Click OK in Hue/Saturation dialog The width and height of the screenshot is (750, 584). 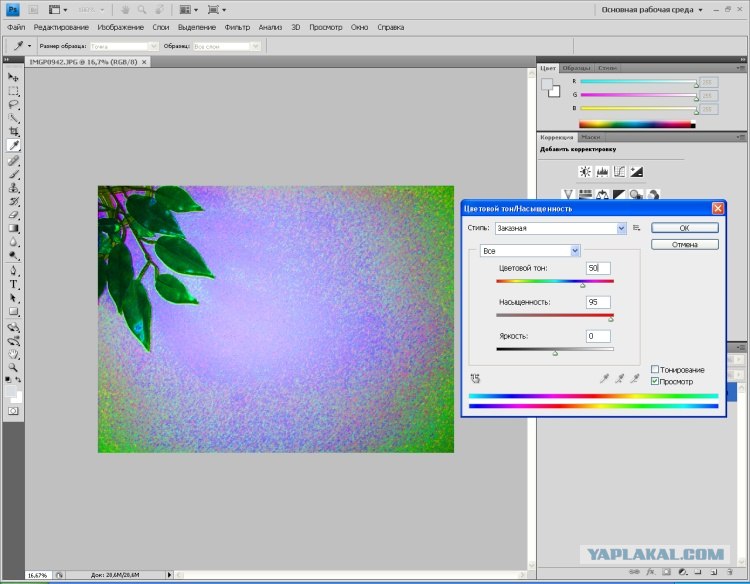(x=684, y=228)
